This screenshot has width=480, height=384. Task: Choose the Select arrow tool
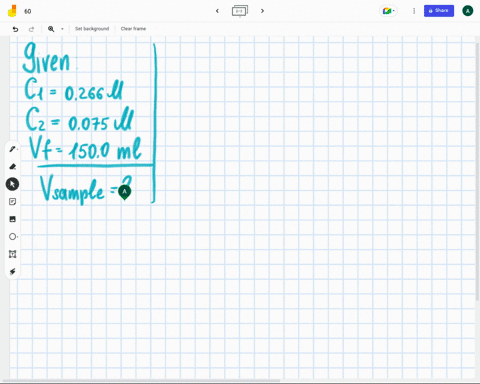coord(12,184)
